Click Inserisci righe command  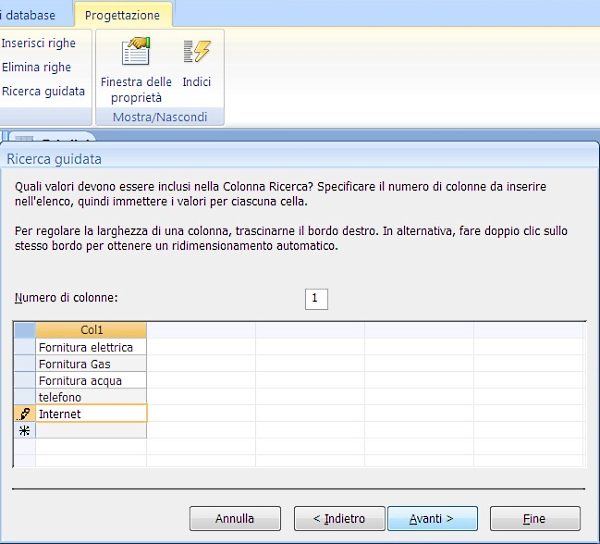[x=38, y=44]
